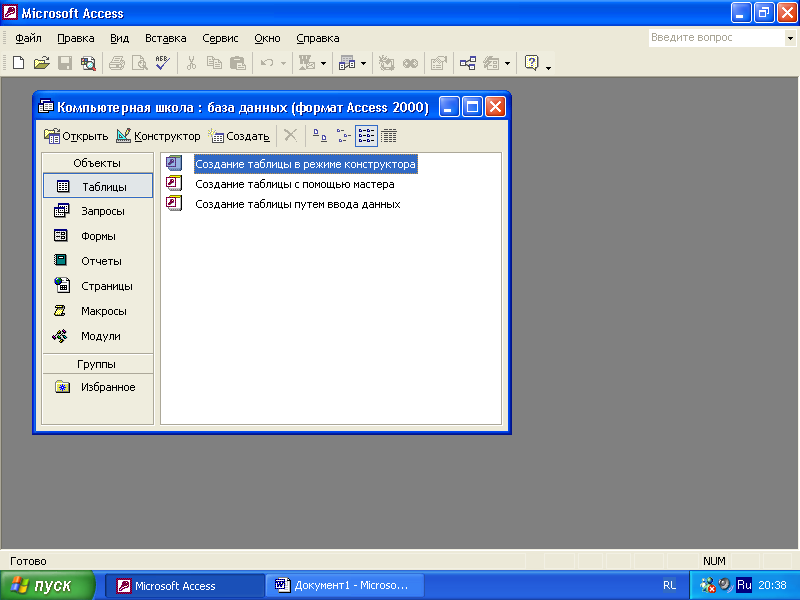
Task: Maximize the Компьютерная школа database window
Action: (x=472, y=107)
